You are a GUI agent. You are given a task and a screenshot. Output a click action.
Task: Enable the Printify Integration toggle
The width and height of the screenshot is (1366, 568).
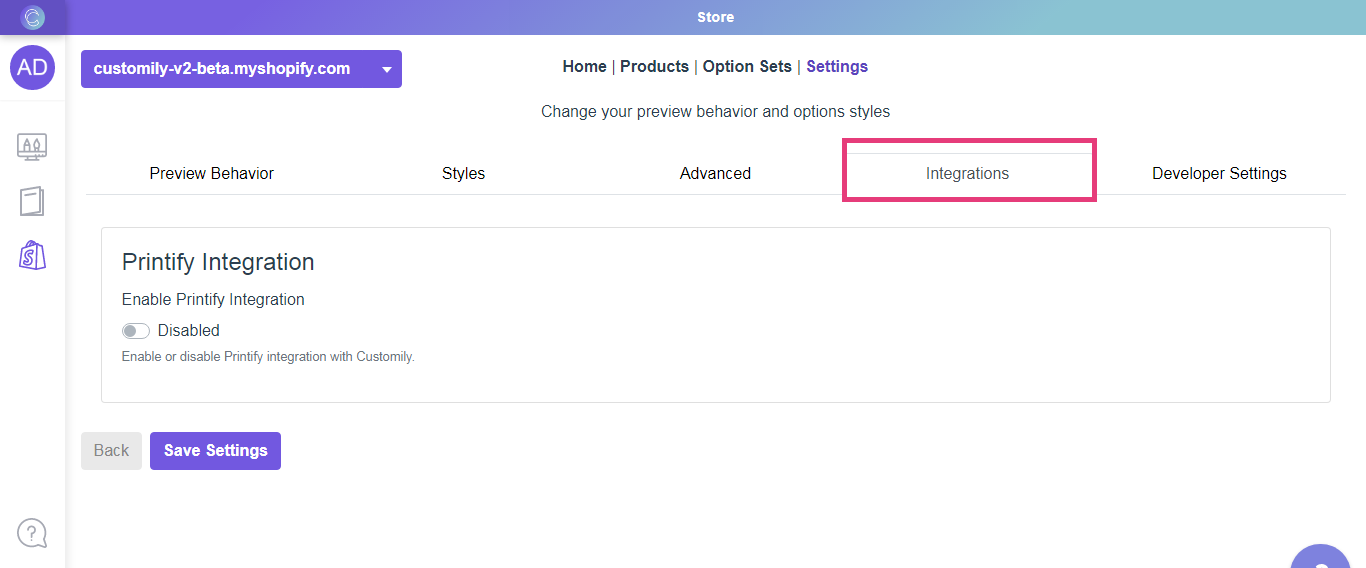pos(136,331)
